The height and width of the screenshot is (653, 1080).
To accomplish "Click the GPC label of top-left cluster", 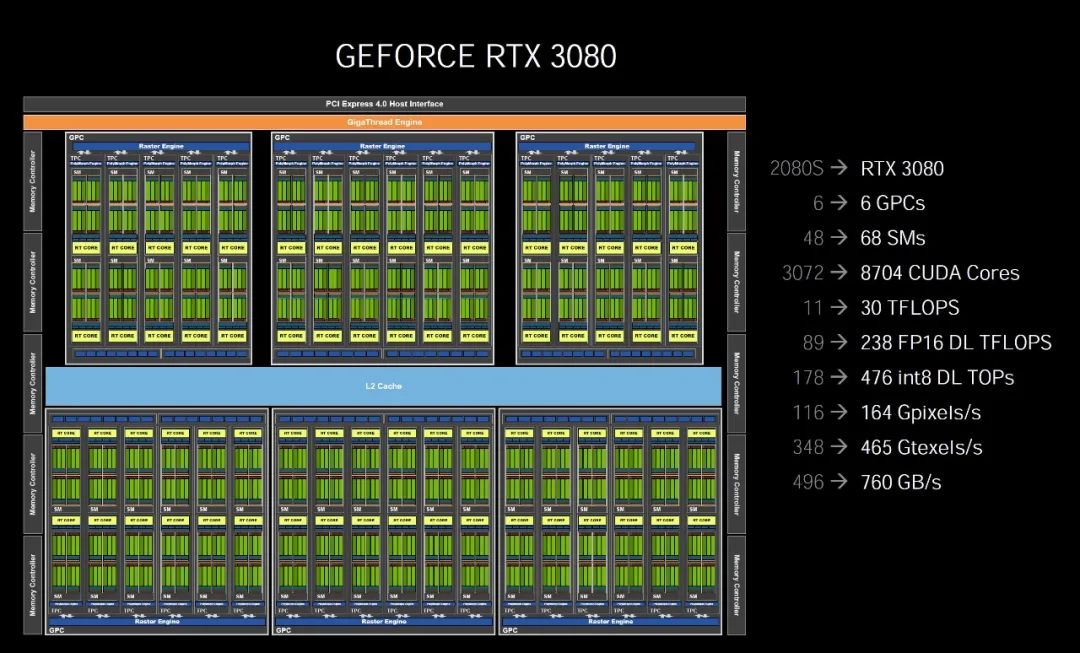I will [x=76, y=138].
